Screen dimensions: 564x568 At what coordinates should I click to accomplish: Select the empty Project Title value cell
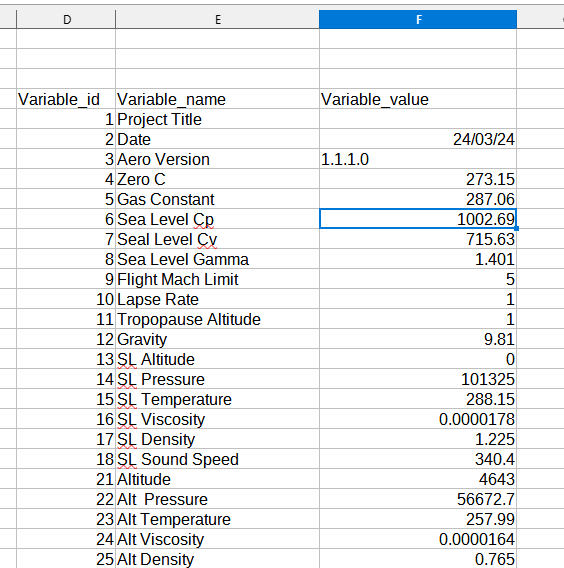[x=418, y=119]
